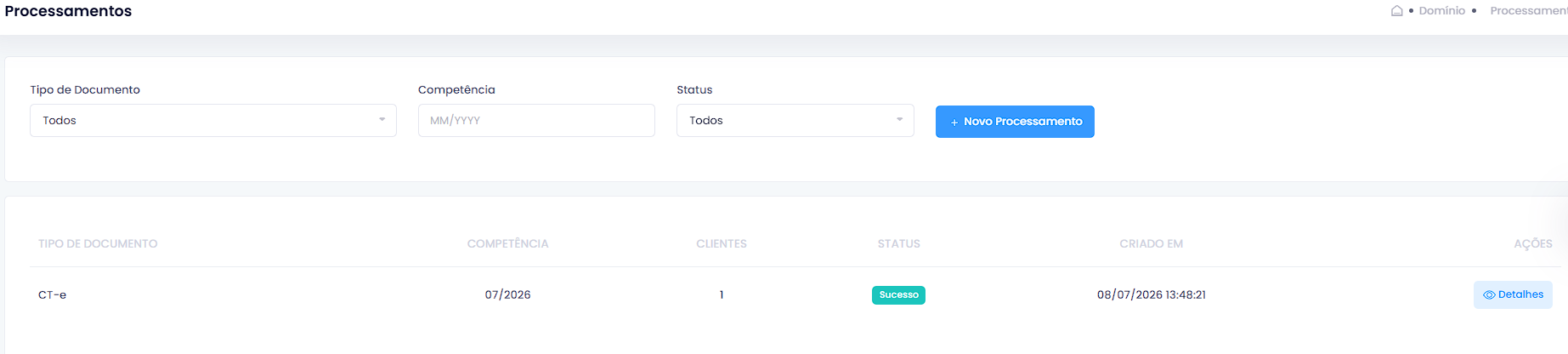
Task: Open the Domínio breadcrumb link
Action: [x=1441, y=11]
